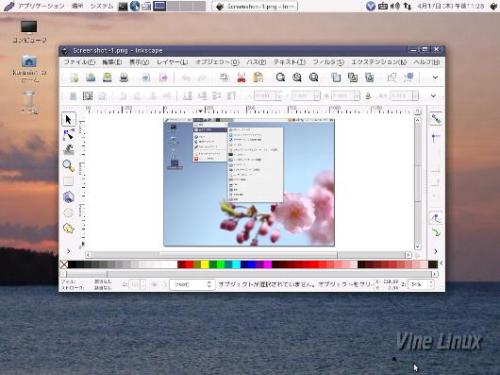Open the palette menu arrow at the palette's right end

click(x=441, y=264)
